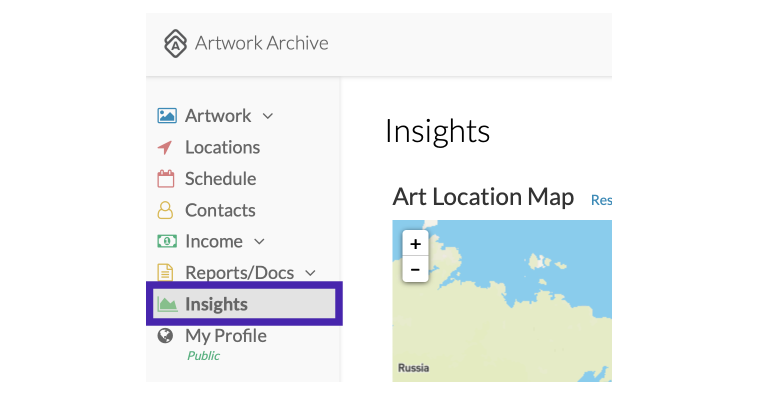Select Contacts in the sidebar
The height and width of the screenshot is (409, 757).
pos(220,210)
